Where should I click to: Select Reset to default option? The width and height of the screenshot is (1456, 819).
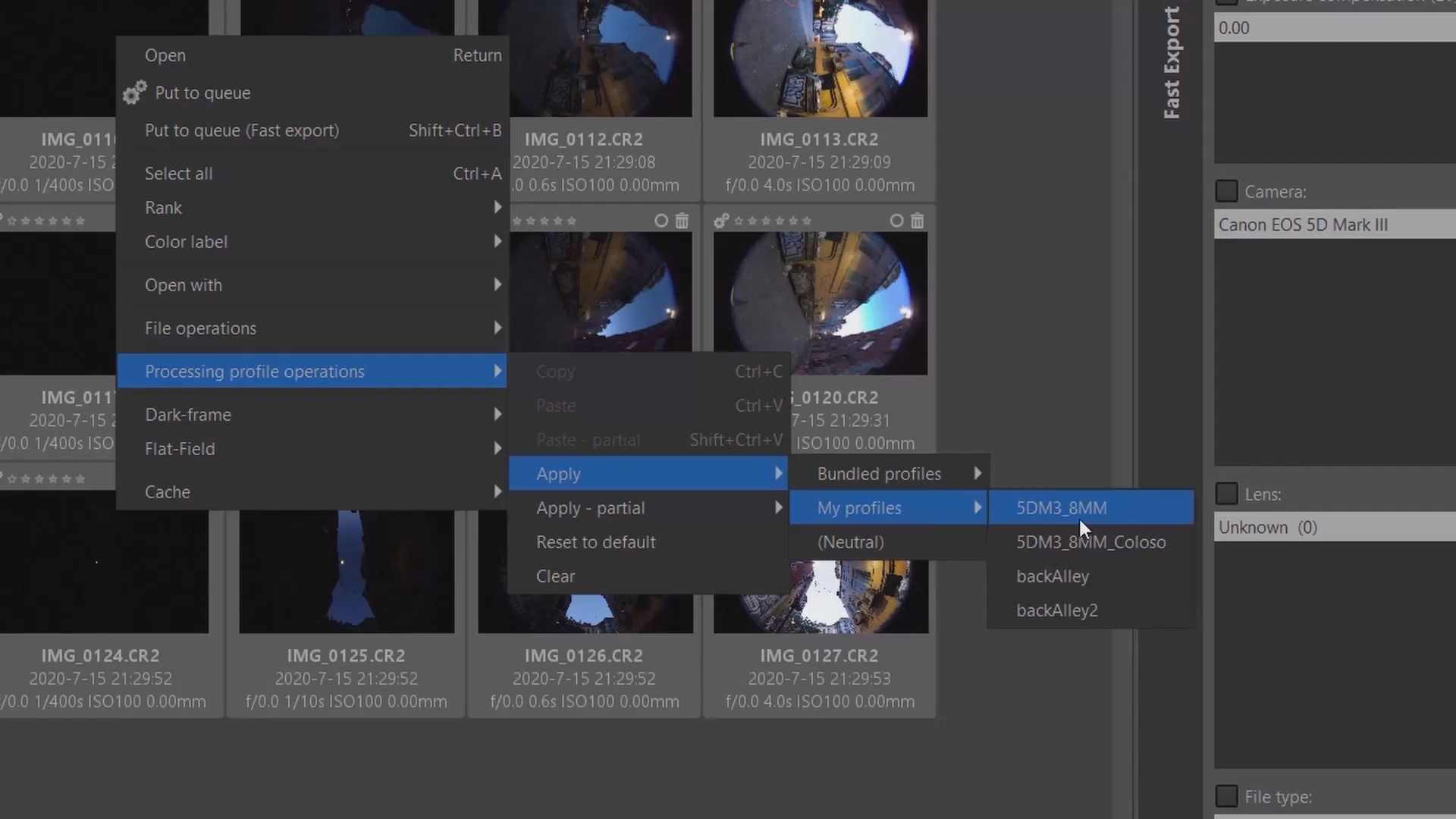point(595,542)
